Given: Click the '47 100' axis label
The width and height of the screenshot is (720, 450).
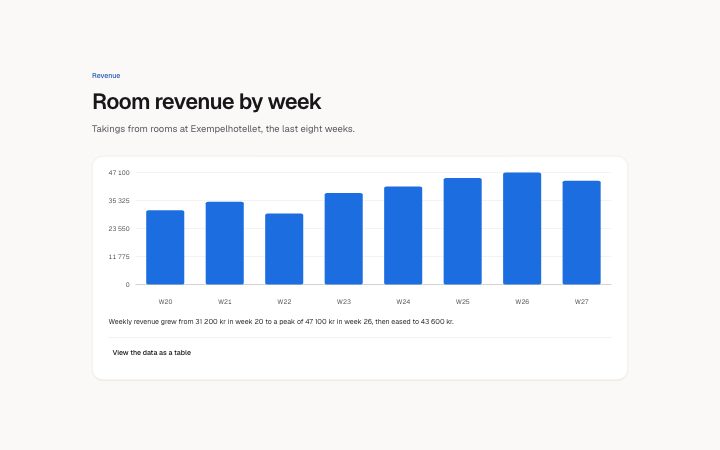Looking at the screenshot, I should 119,173.
